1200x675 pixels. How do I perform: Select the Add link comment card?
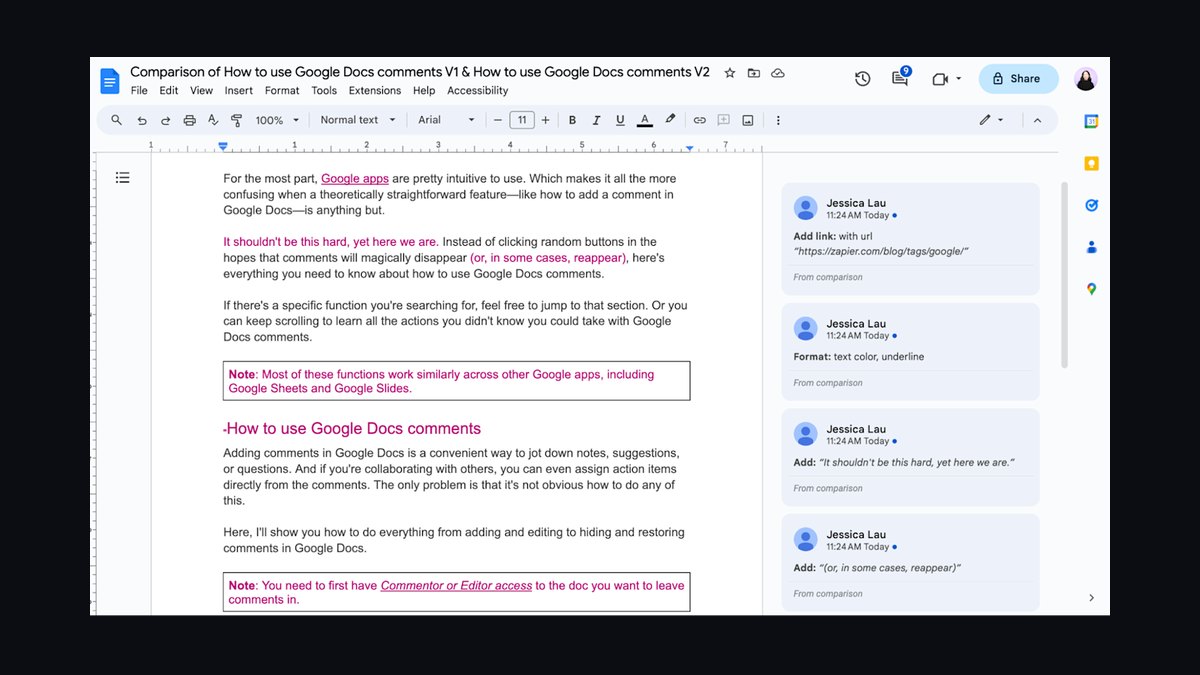(910, 238)
